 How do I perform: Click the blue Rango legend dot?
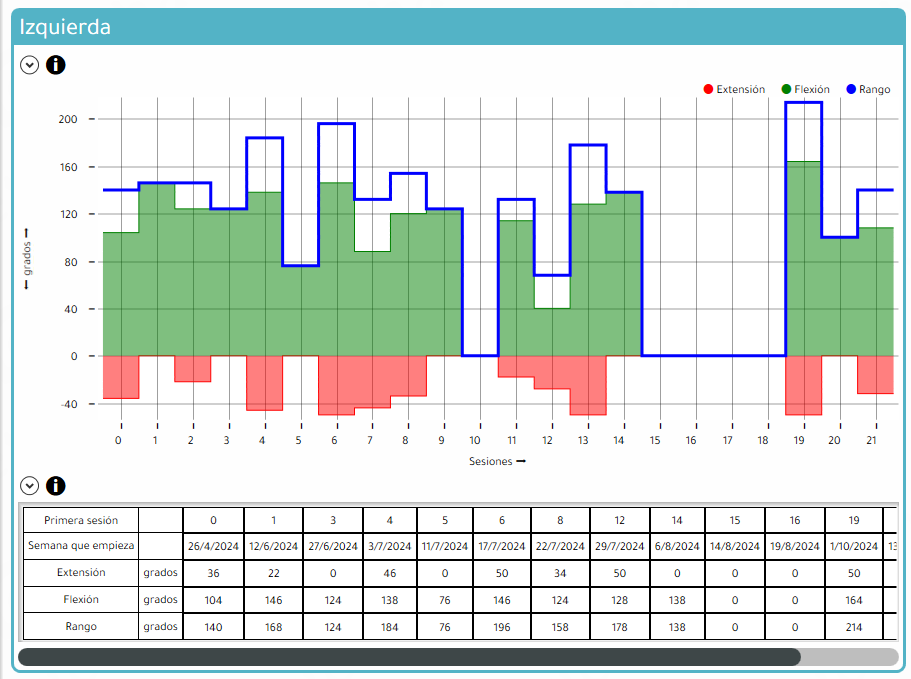click(851, 89)
